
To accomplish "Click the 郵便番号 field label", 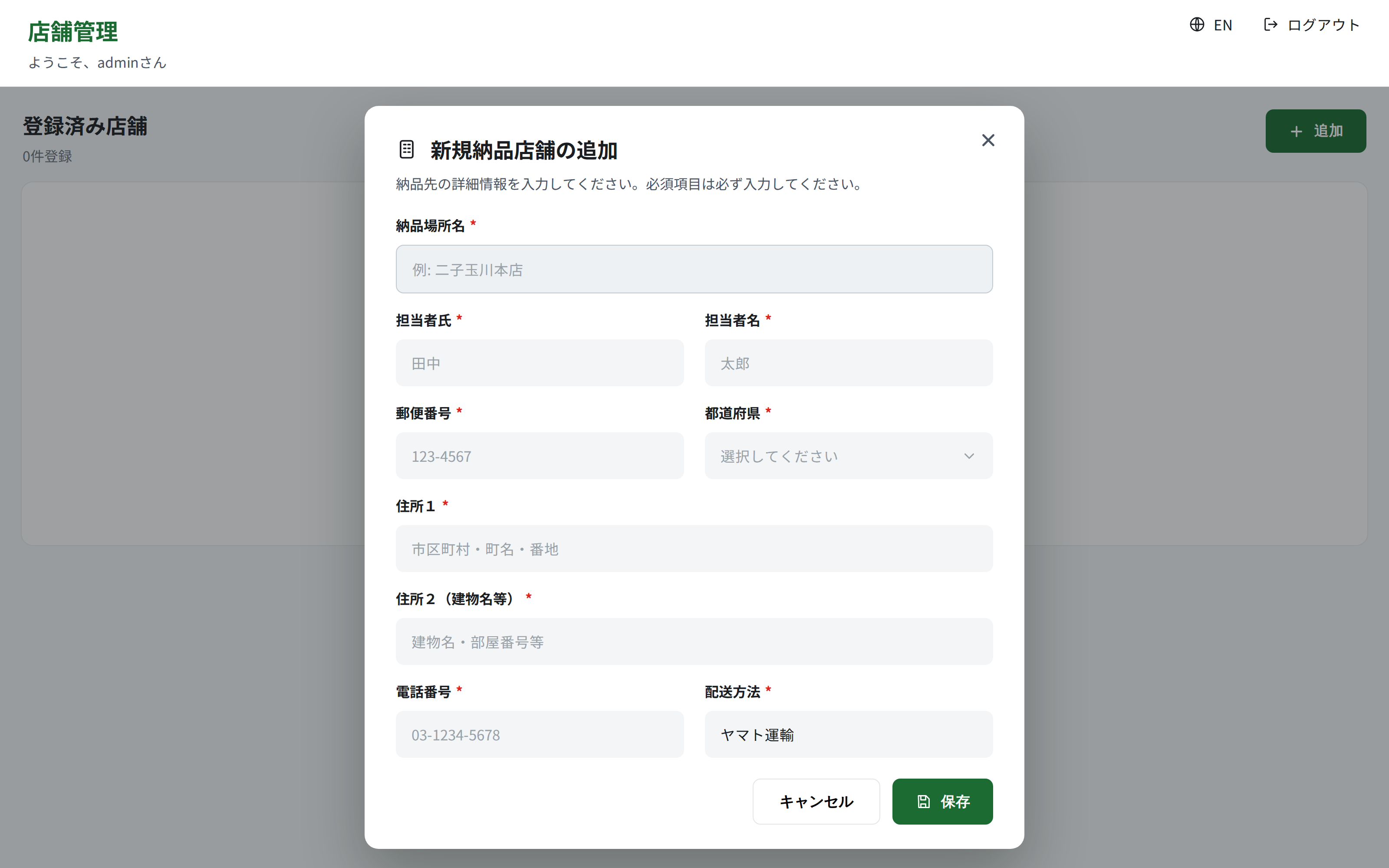I will (x=423, y=413).
